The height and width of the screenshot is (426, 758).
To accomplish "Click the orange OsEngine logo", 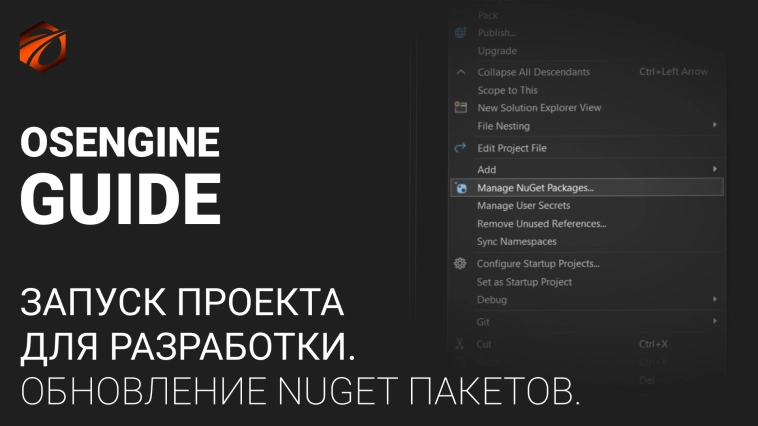I will coord(43,46).
